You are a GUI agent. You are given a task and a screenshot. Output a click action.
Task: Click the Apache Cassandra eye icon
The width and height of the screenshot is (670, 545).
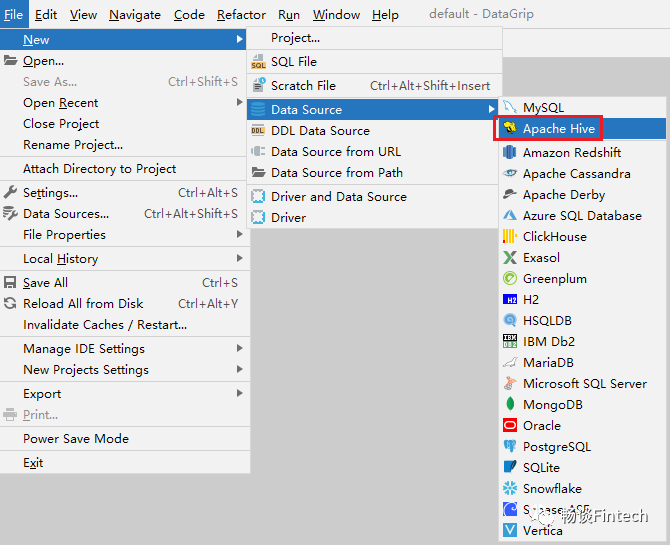click(509, 173)
